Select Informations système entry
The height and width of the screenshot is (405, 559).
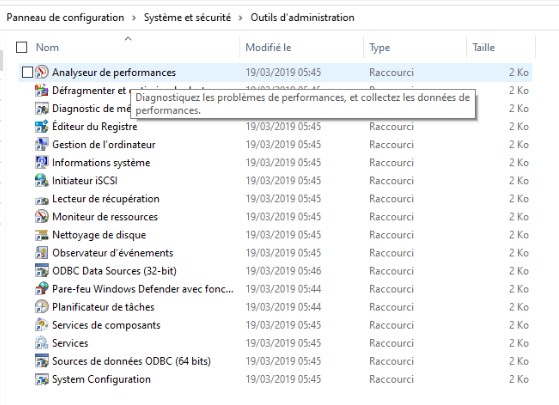click(x=101, y=163)
